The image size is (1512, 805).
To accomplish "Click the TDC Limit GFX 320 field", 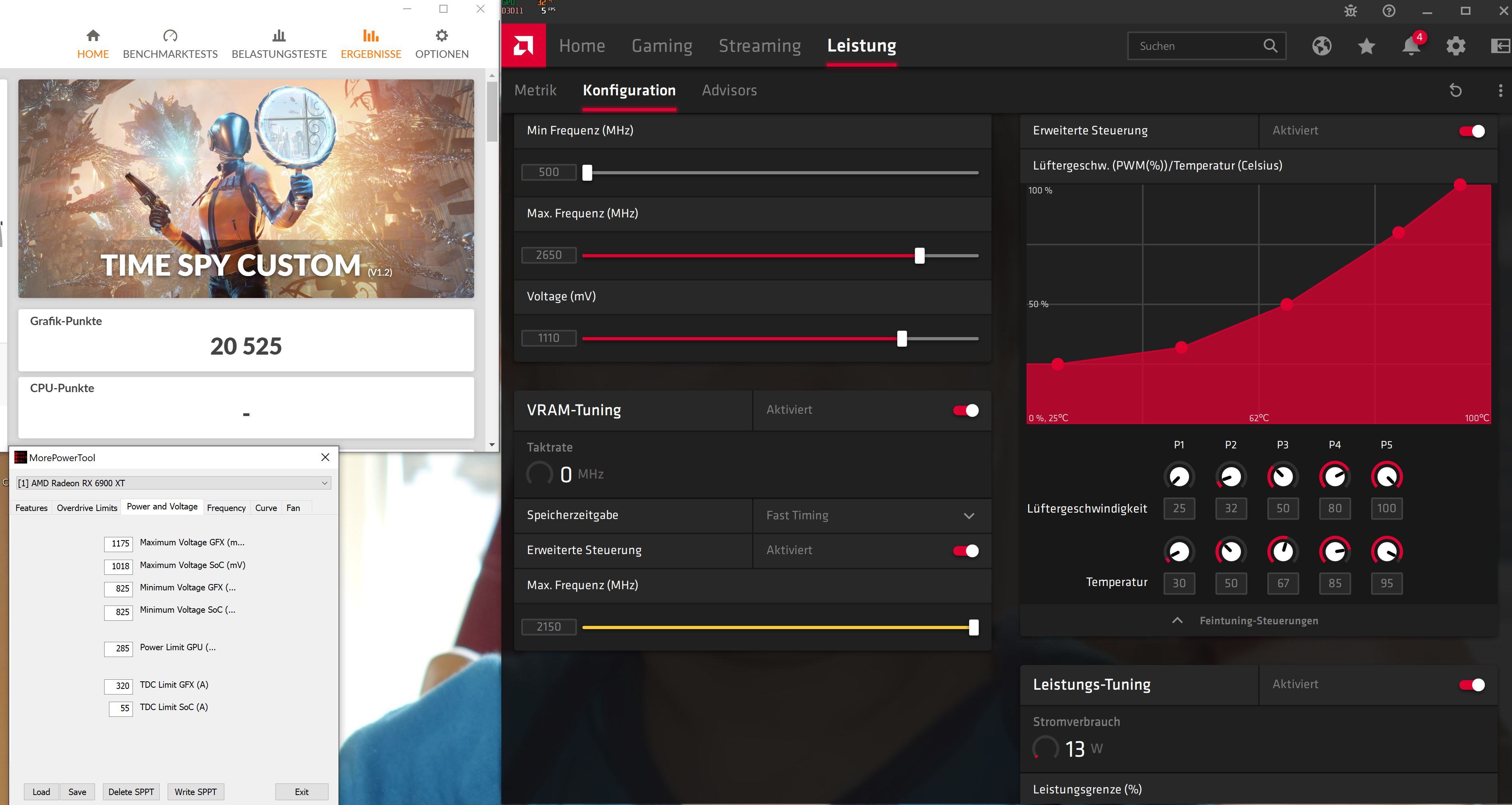I will click(119, 686).
